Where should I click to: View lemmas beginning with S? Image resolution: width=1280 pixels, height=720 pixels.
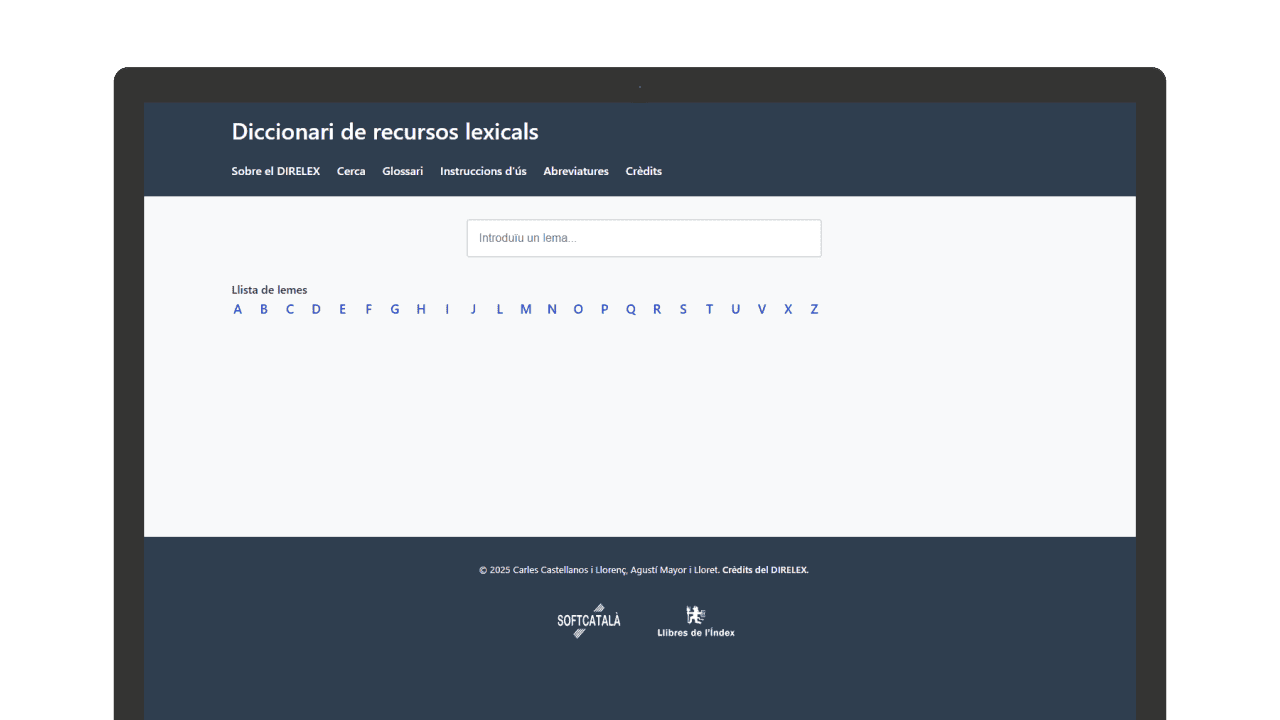tap(683, 309)
